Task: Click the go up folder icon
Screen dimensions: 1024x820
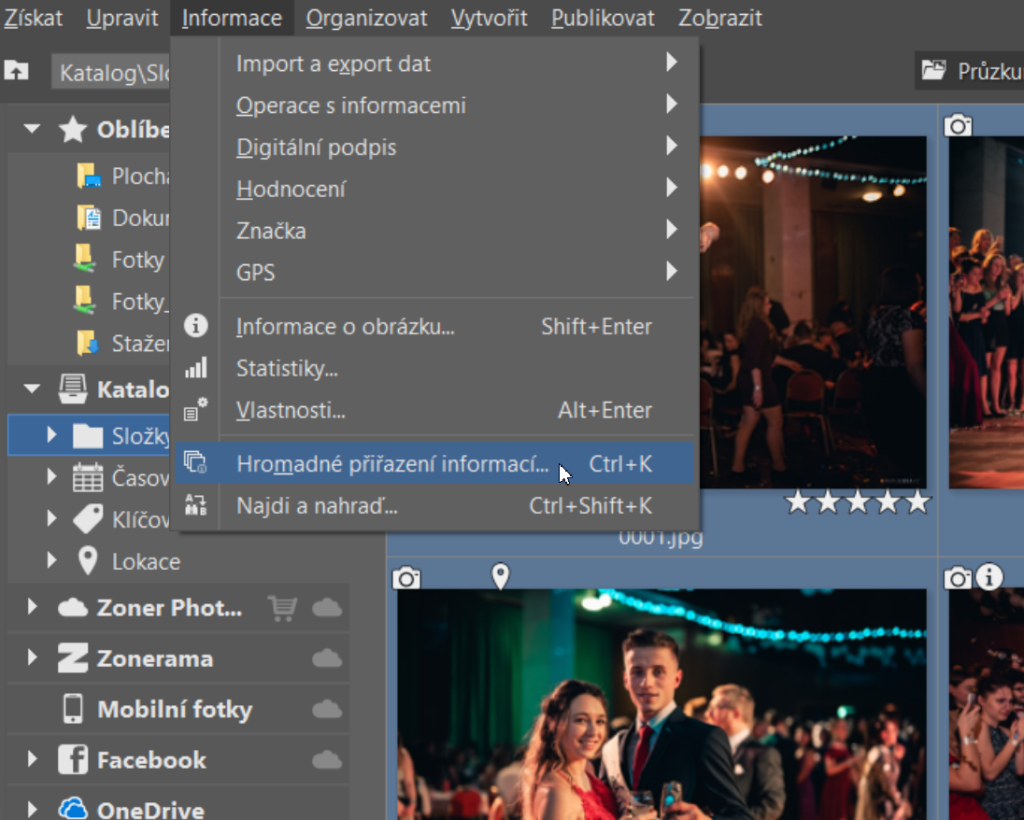Action: pyautogui.click(x=16, y=70)
